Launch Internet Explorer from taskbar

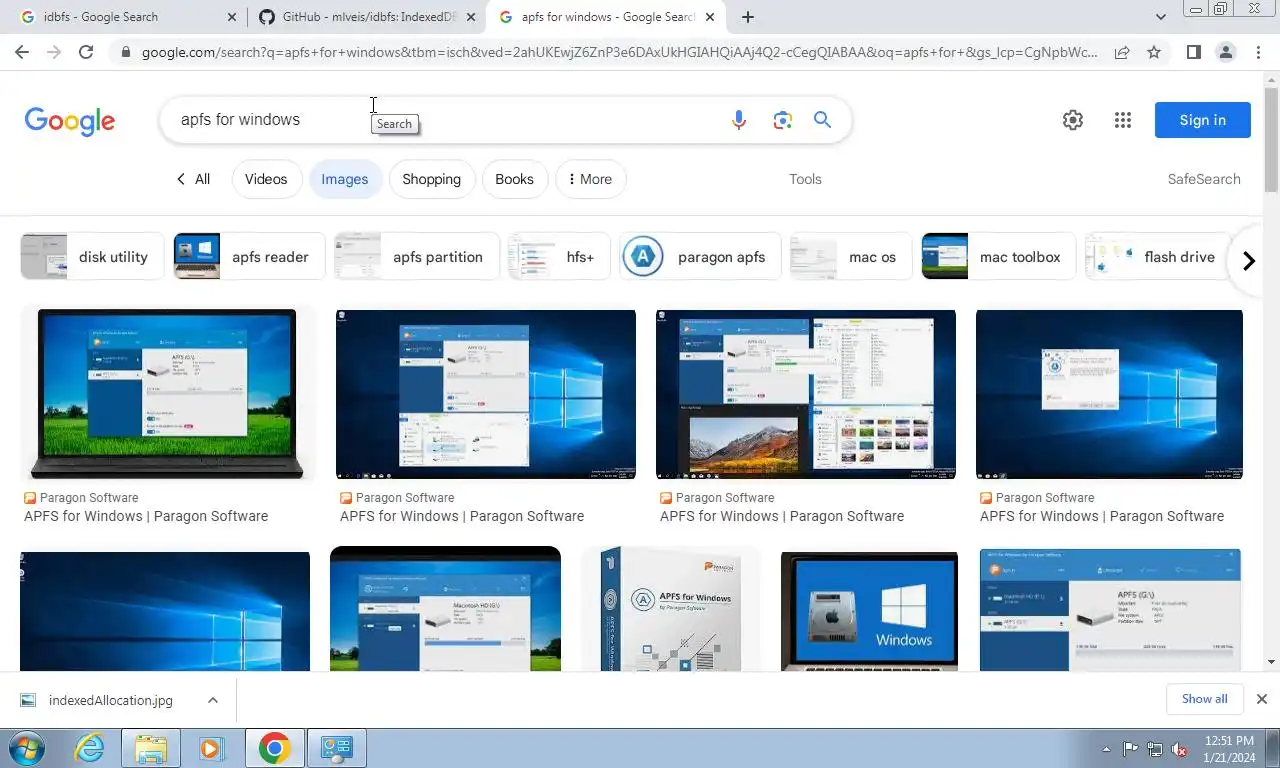(x=90, y=748)
